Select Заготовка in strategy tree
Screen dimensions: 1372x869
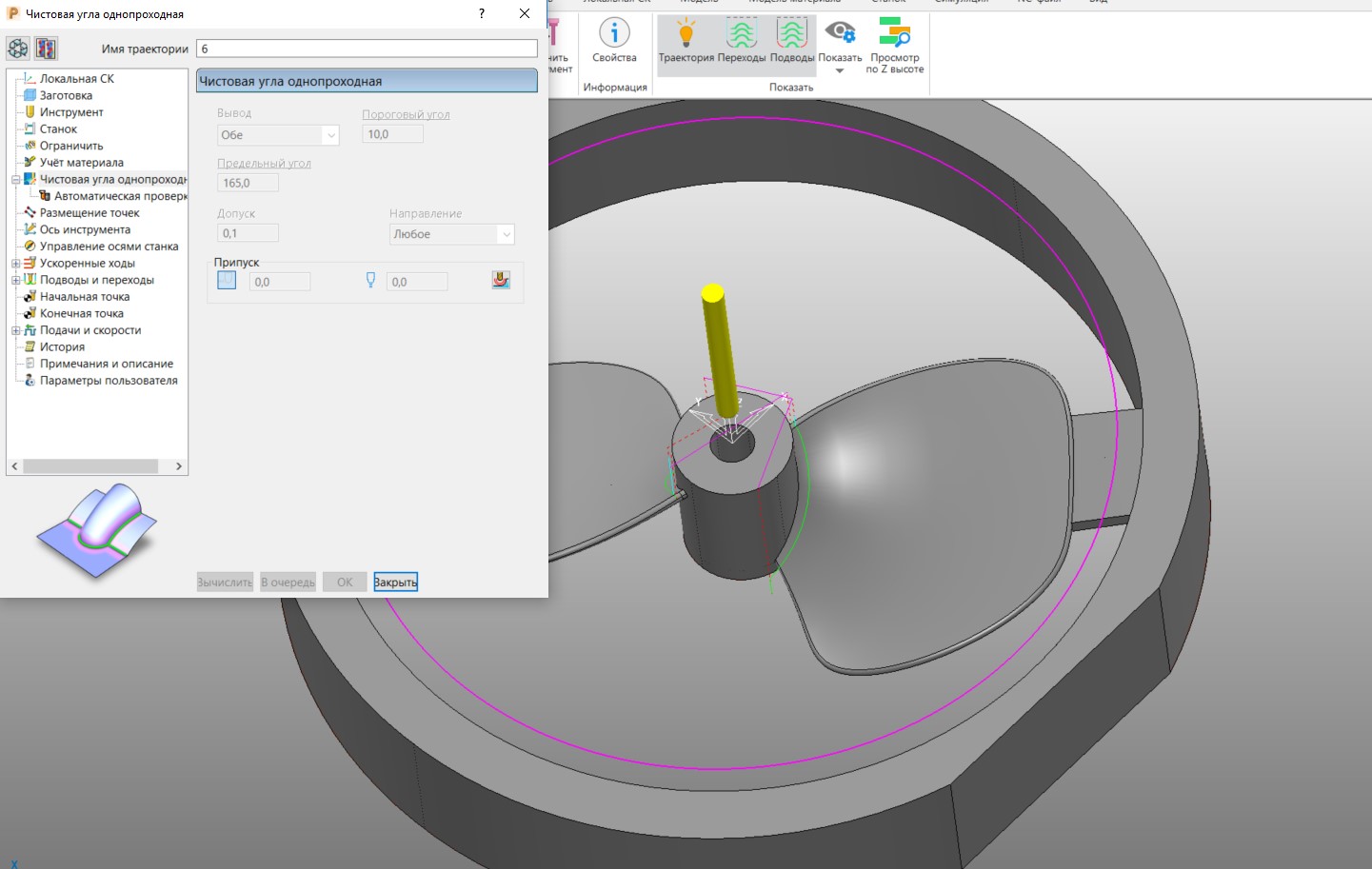[66, 95]
